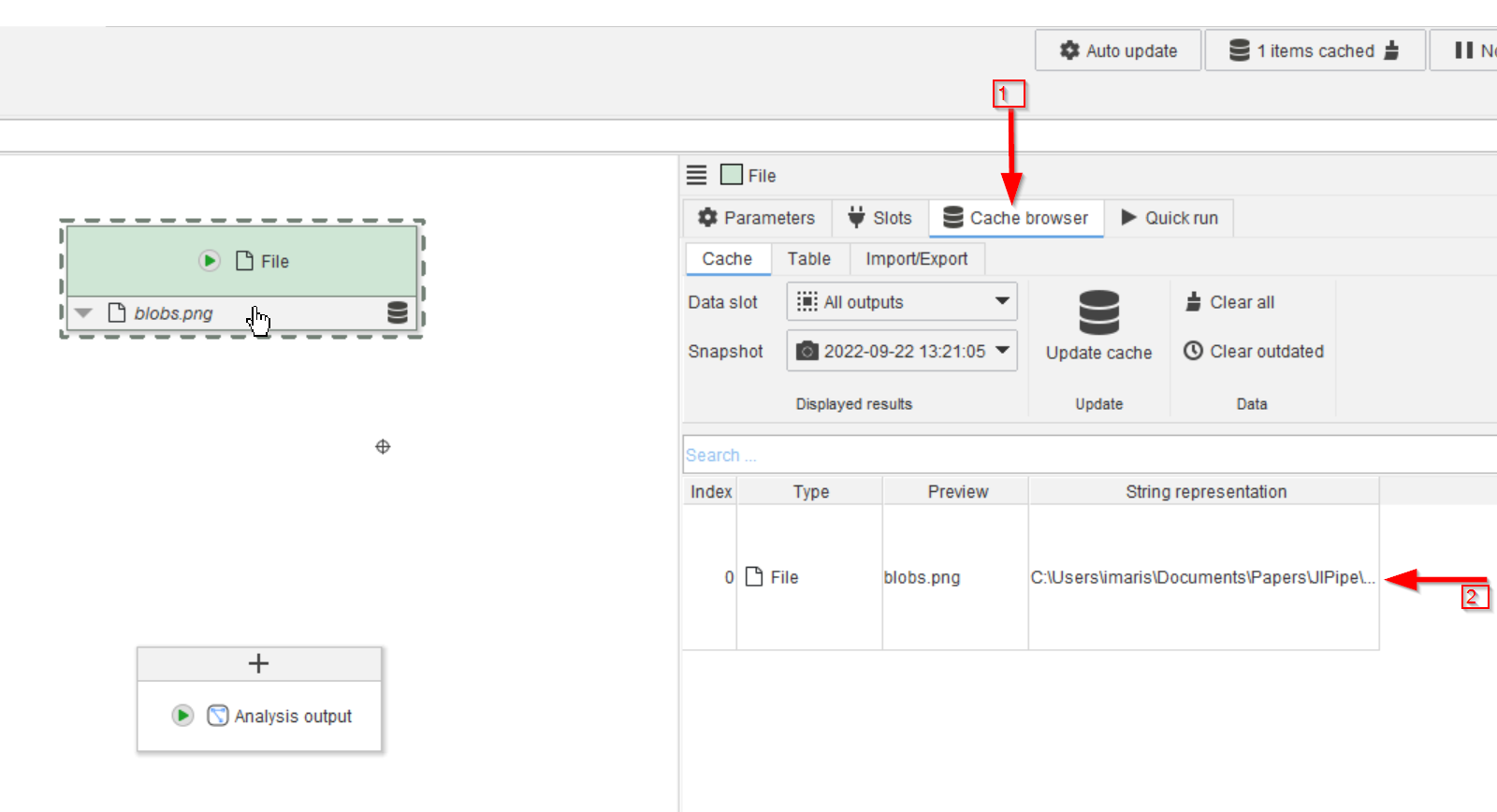
Task: Click the cache database icon on blobs.png slot
Action: pyautogui.click(x=398, y=312)
